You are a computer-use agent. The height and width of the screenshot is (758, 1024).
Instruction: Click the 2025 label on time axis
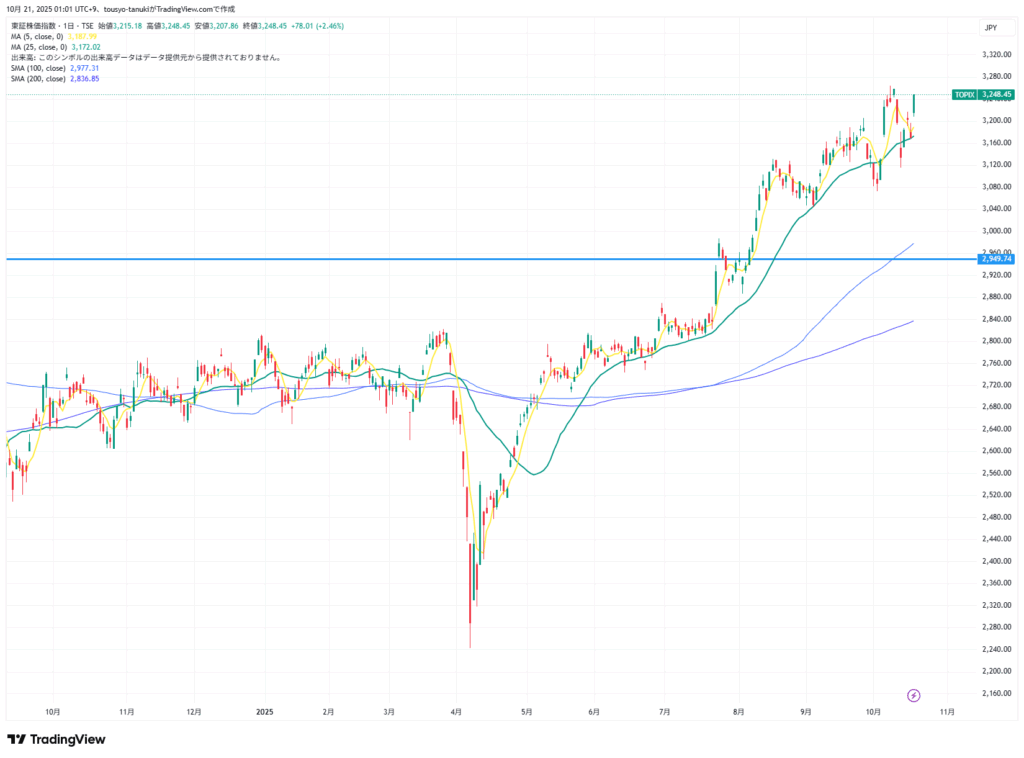tap(264, 713)
